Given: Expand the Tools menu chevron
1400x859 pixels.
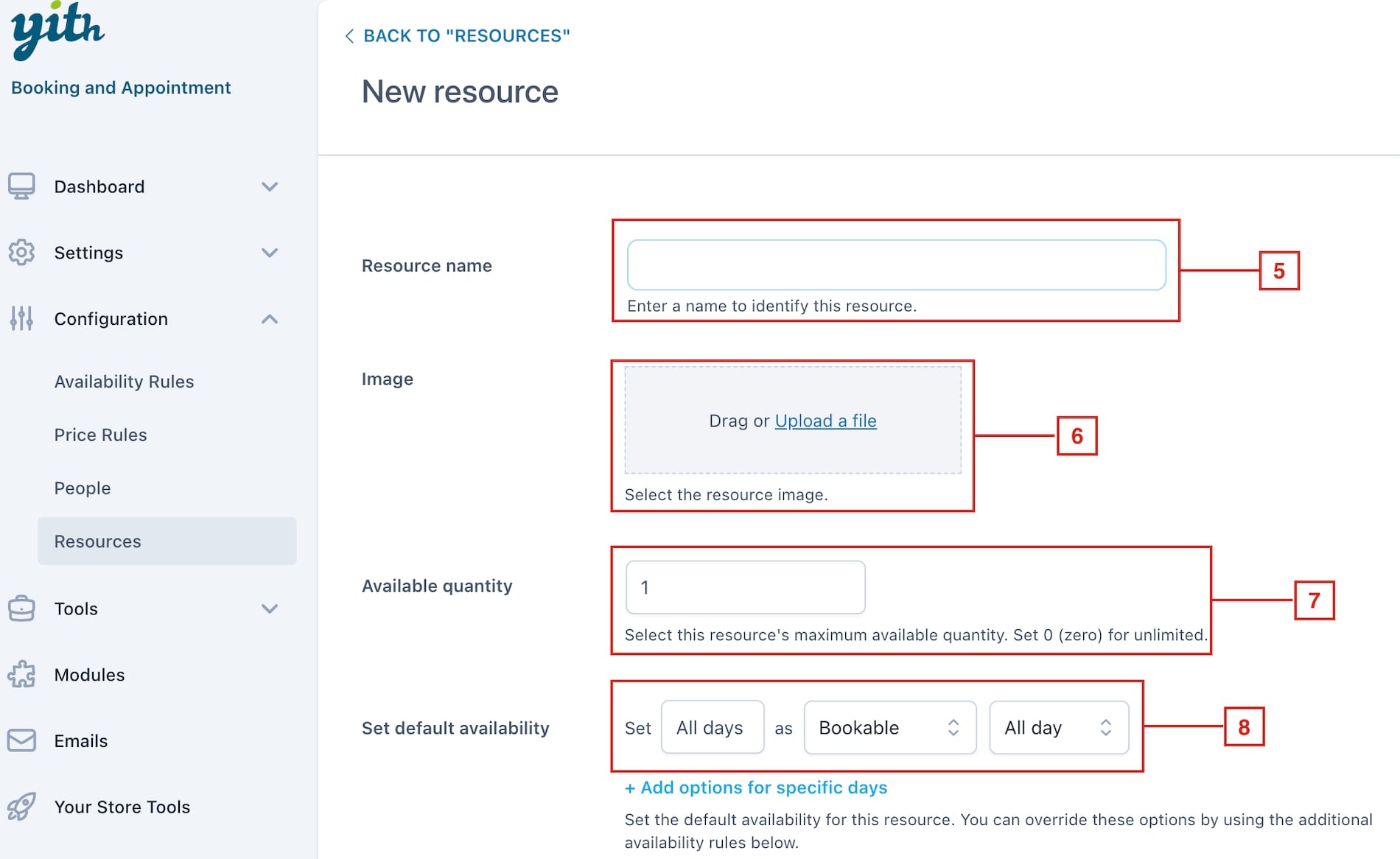Looking at the screenshot, I should tap(270, 609).
